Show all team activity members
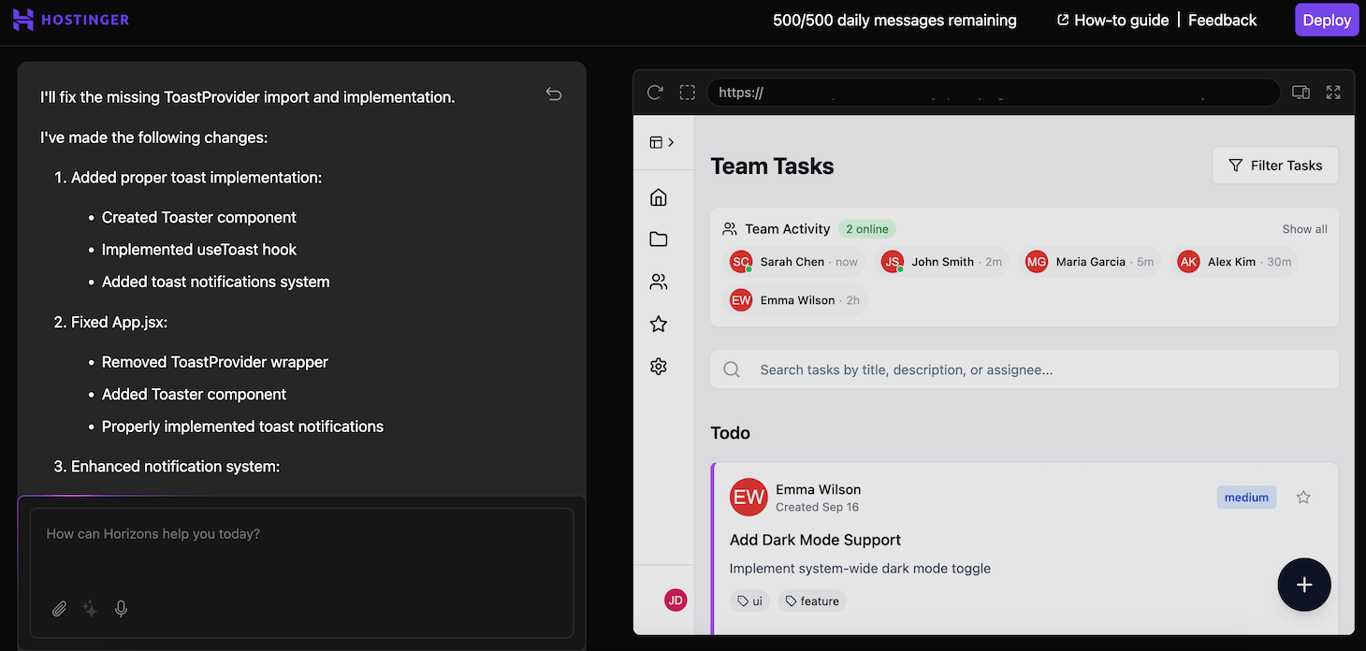Screen dimensions: 1366x651 (1304, 228)
